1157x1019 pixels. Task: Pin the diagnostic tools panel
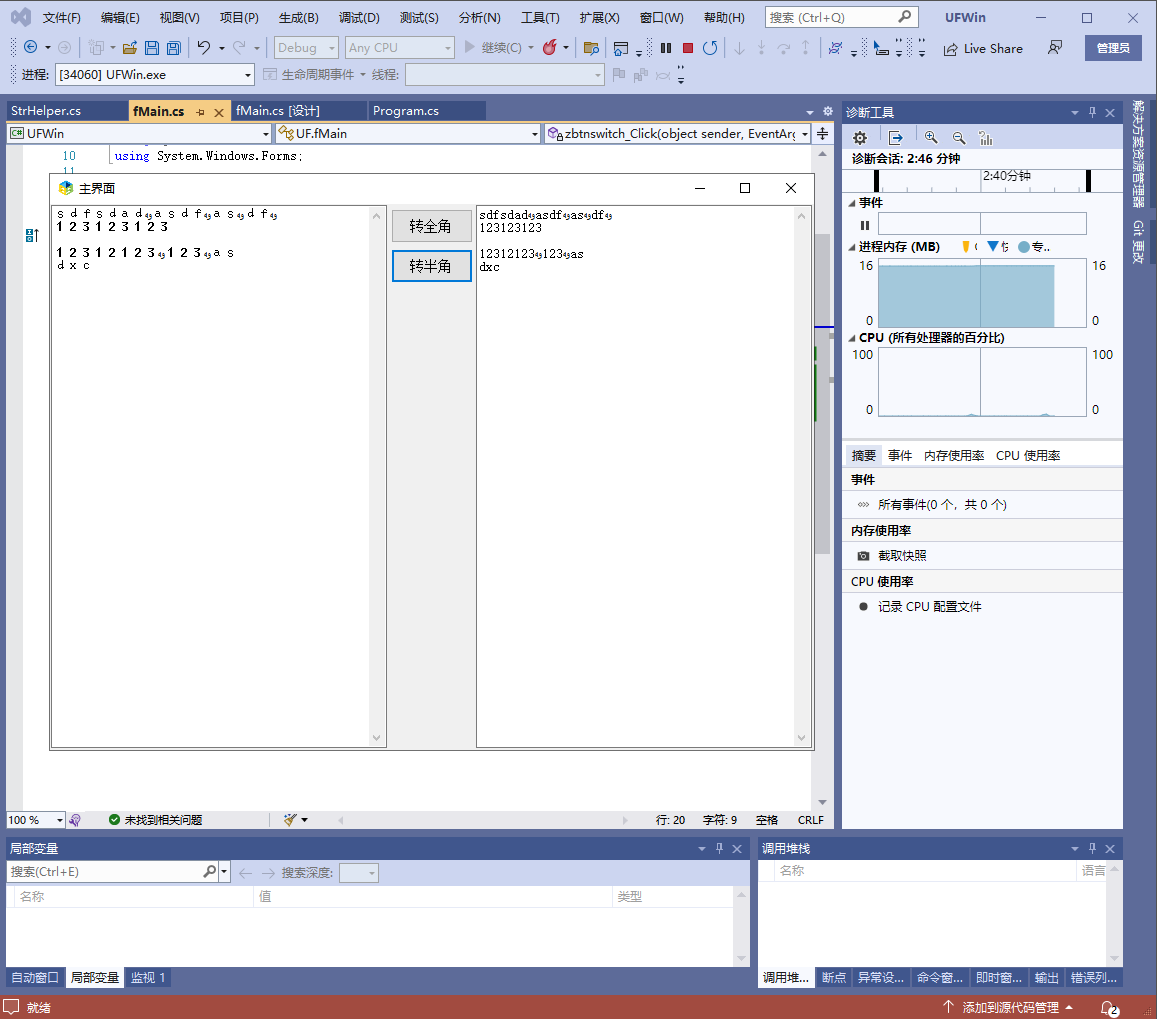[1093, 112]
